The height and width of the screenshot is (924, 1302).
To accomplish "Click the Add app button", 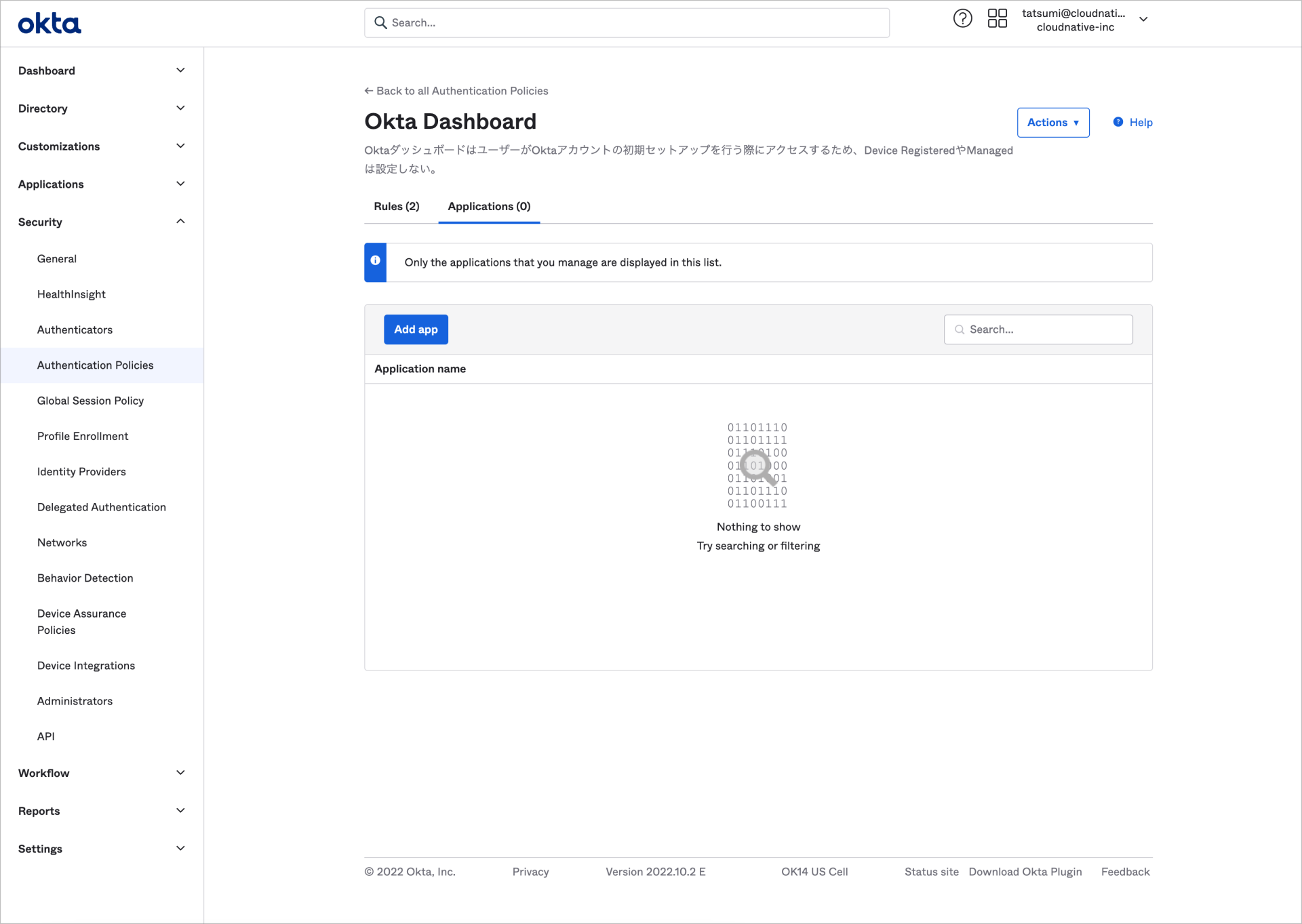I will 416,329.
